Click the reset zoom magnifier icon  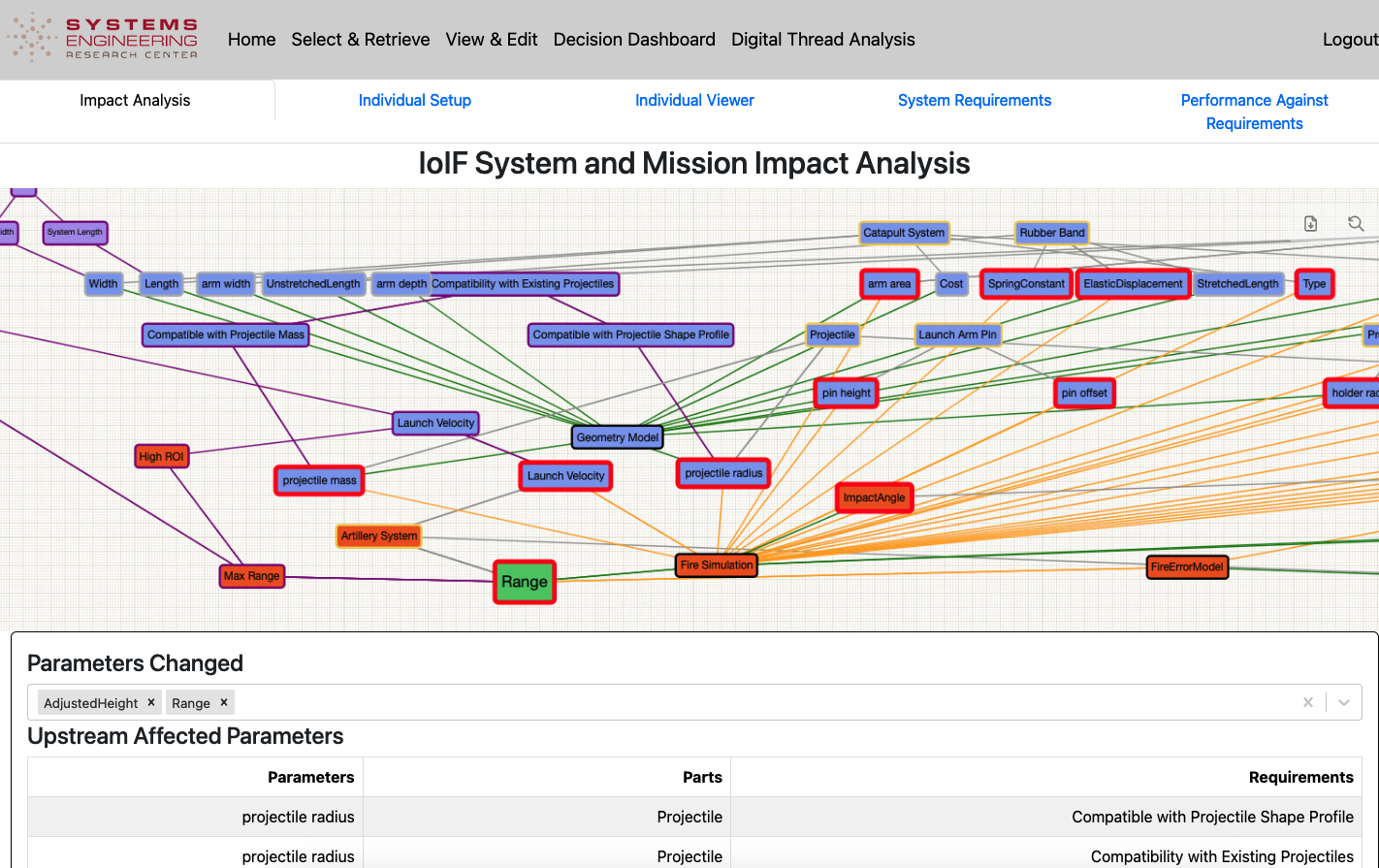pos(1356,224)
